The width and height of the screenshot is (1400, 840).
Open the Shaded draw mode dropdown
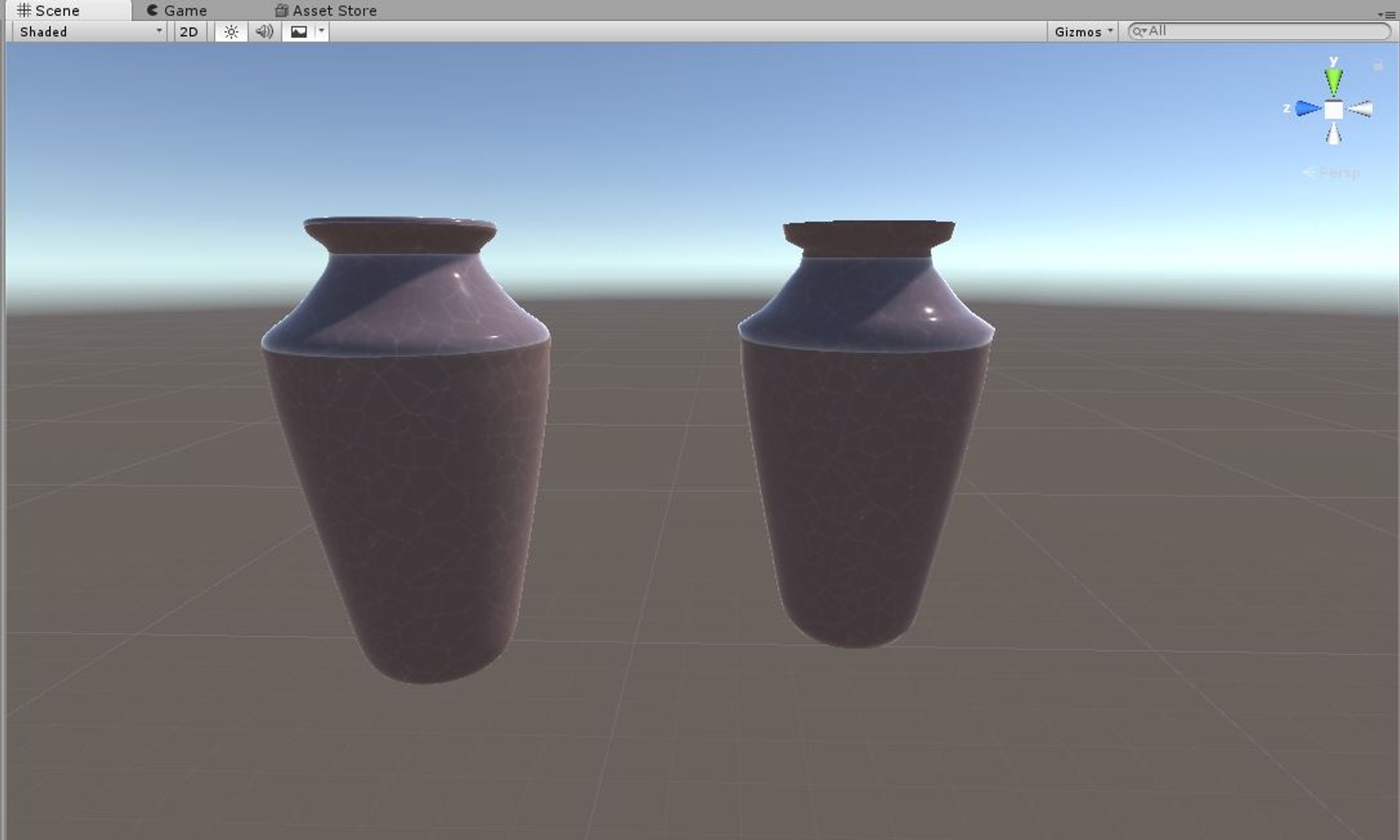(x=89, y=31)
